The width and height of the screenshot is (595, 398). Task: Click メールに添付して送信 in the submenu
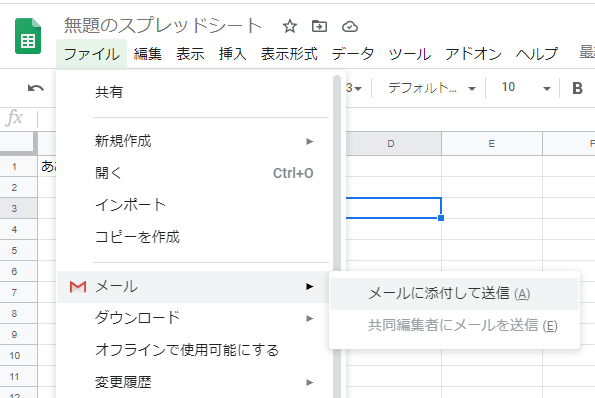[x=454, y=294]
